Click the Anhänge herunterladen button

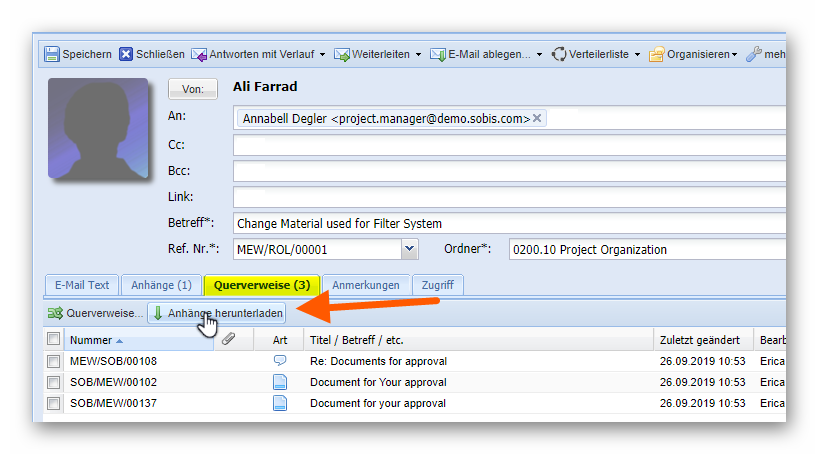217,313
